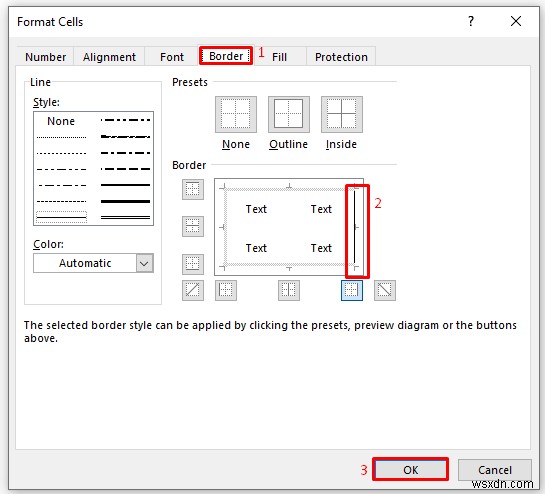Apply the Outline preset border
This screenshot has height=494, width=545.
click(288, 114)
